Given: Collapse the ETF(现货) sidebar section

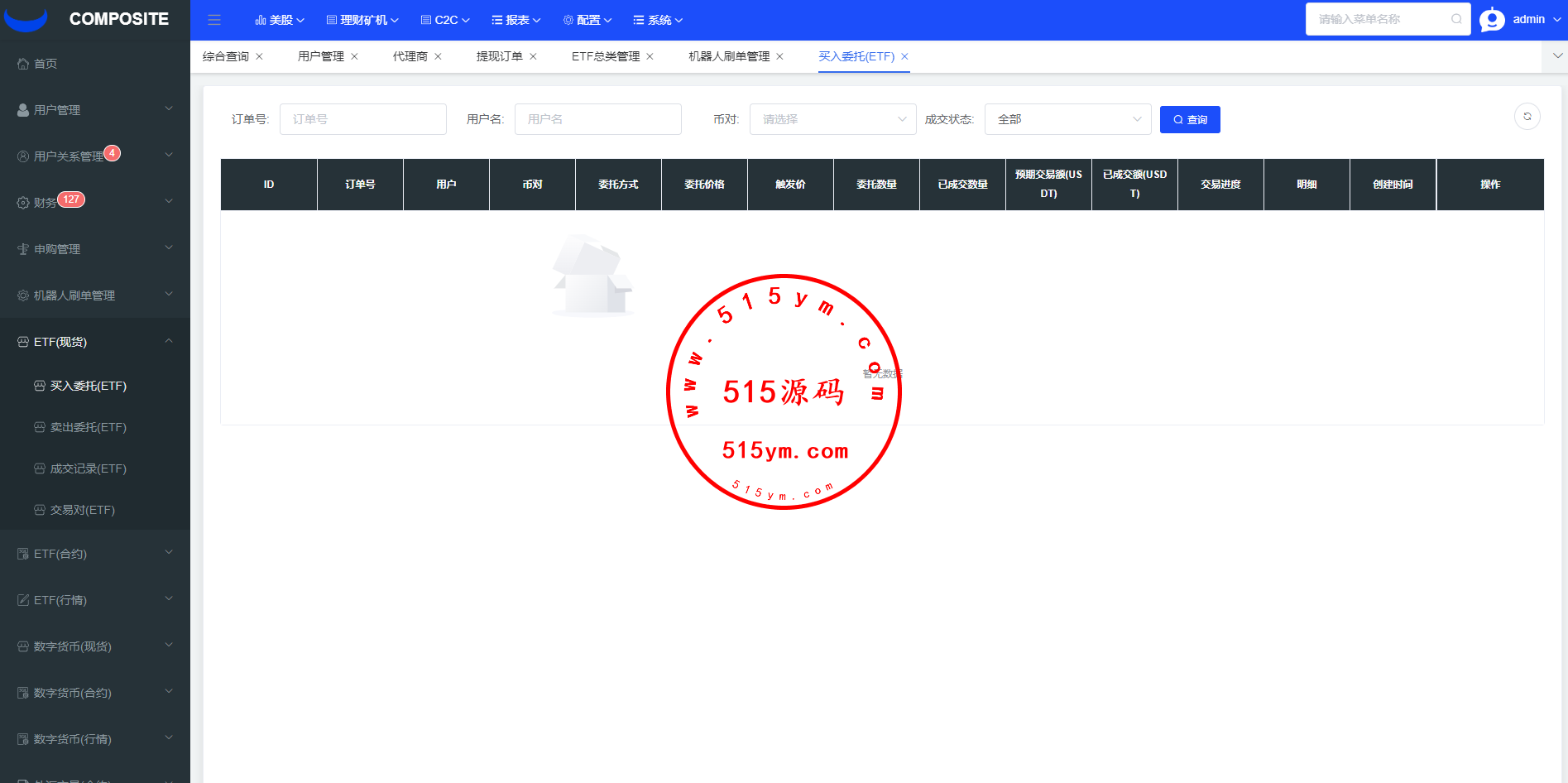Looking at the screenshot, I should point(95,342).
